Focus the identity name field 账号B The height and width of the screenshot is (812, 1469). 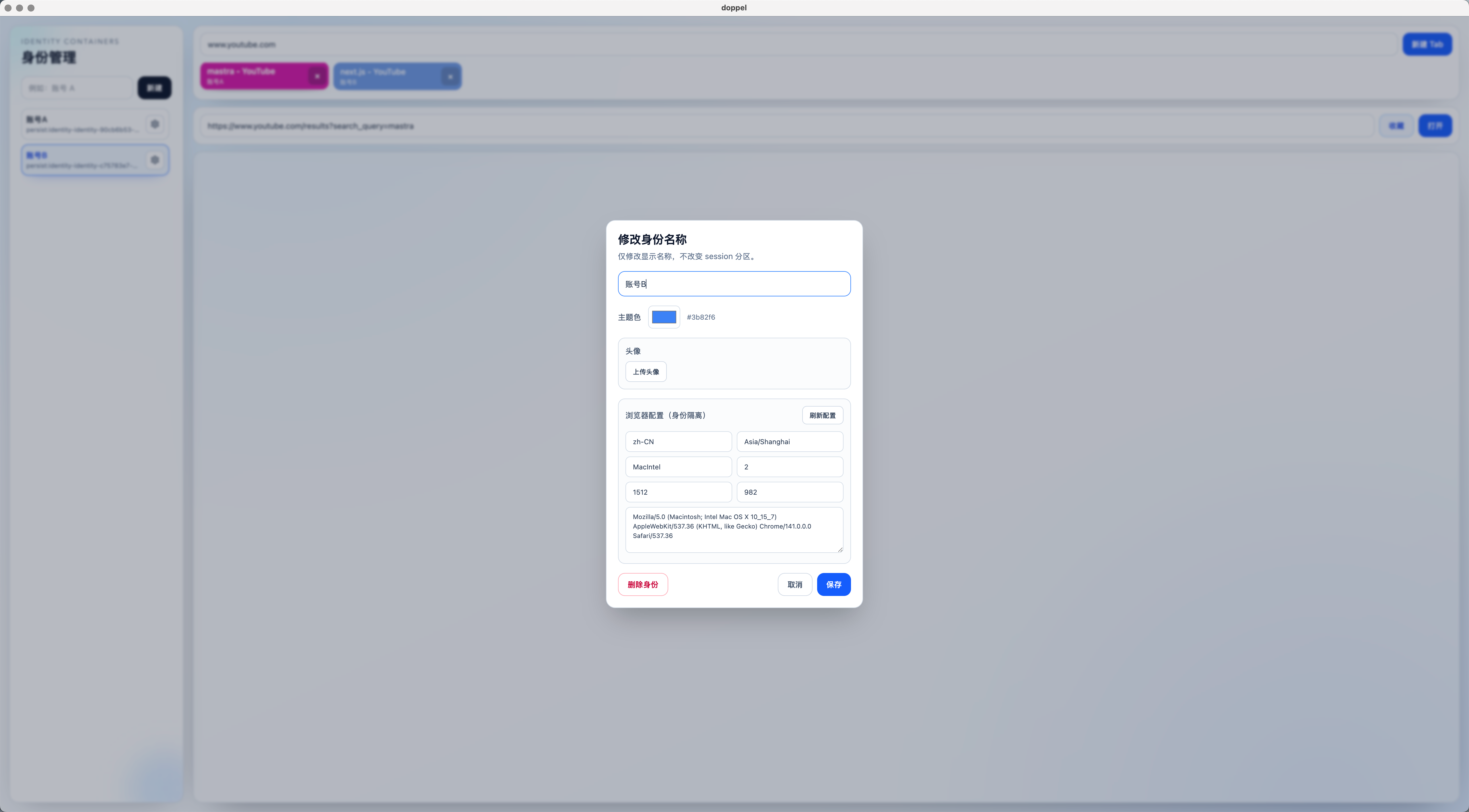pos(734,284)
